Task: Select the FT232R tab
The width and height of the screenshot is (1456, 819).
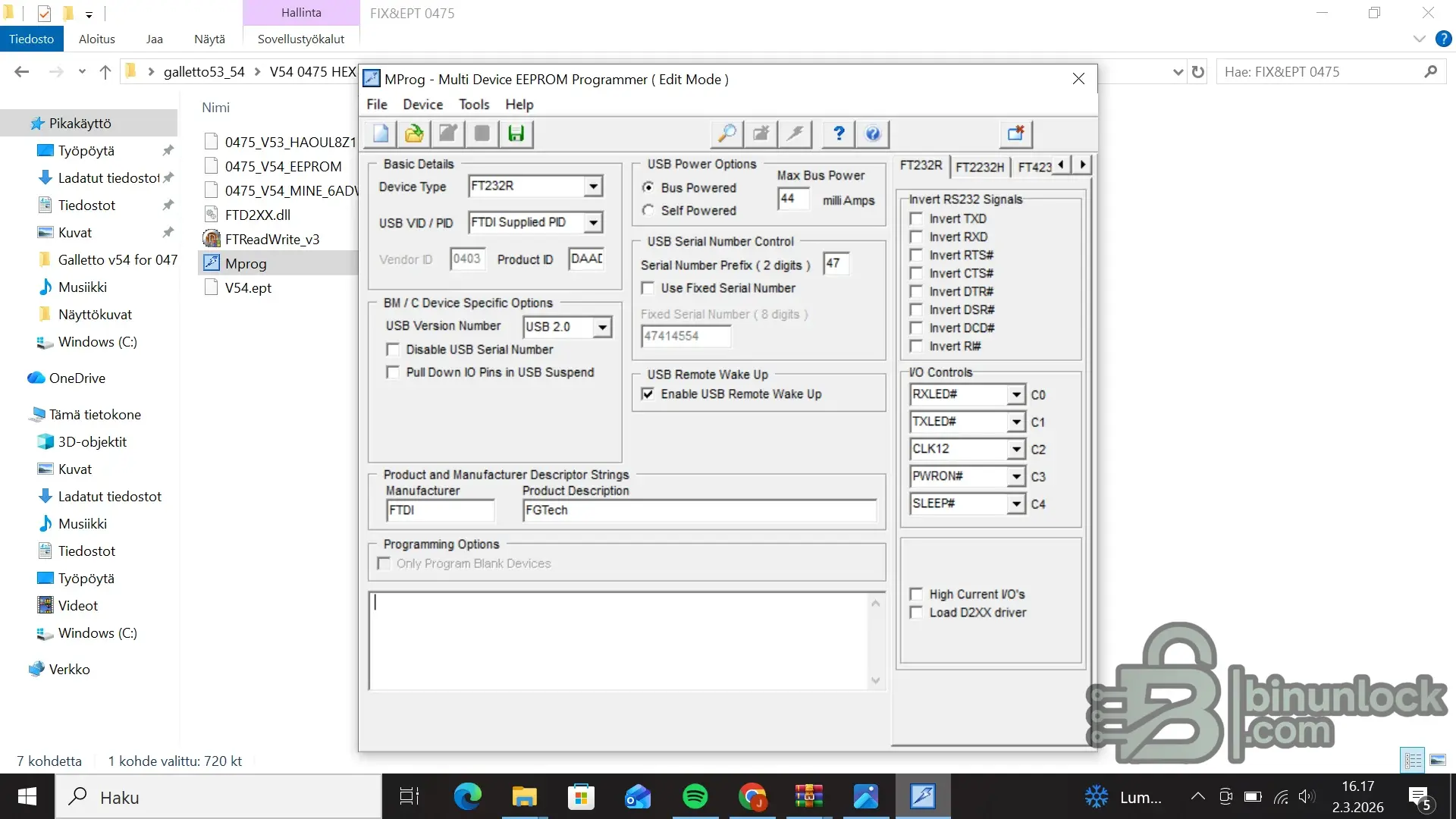Action: (921, 165)
